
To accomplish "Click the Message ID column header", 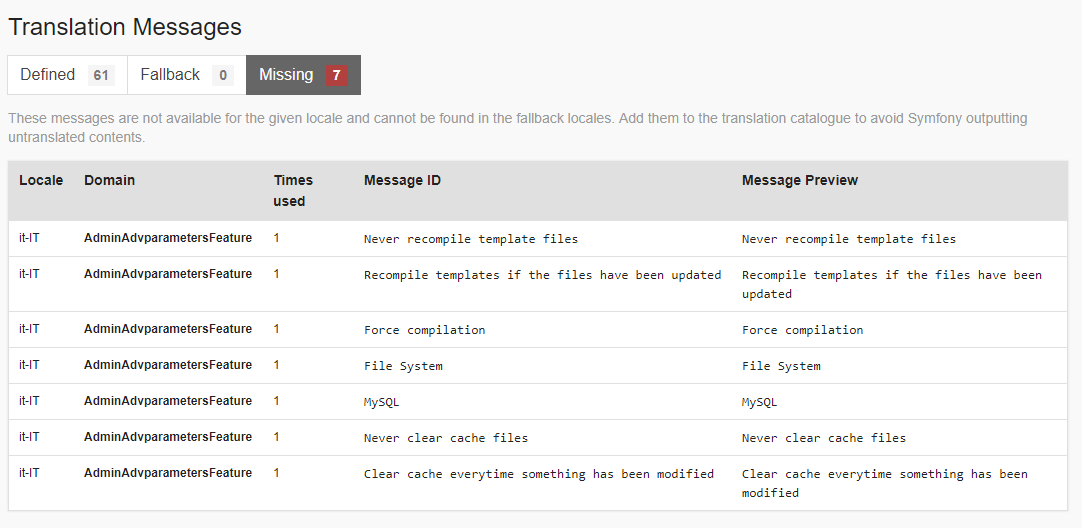I will pyautogui.click(x=402, y=181).
